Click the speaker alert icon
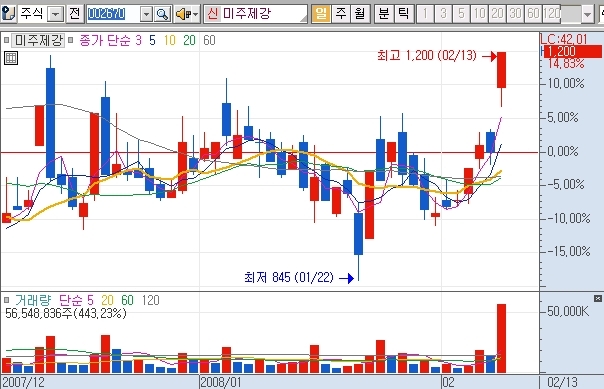 pos(183,15)
